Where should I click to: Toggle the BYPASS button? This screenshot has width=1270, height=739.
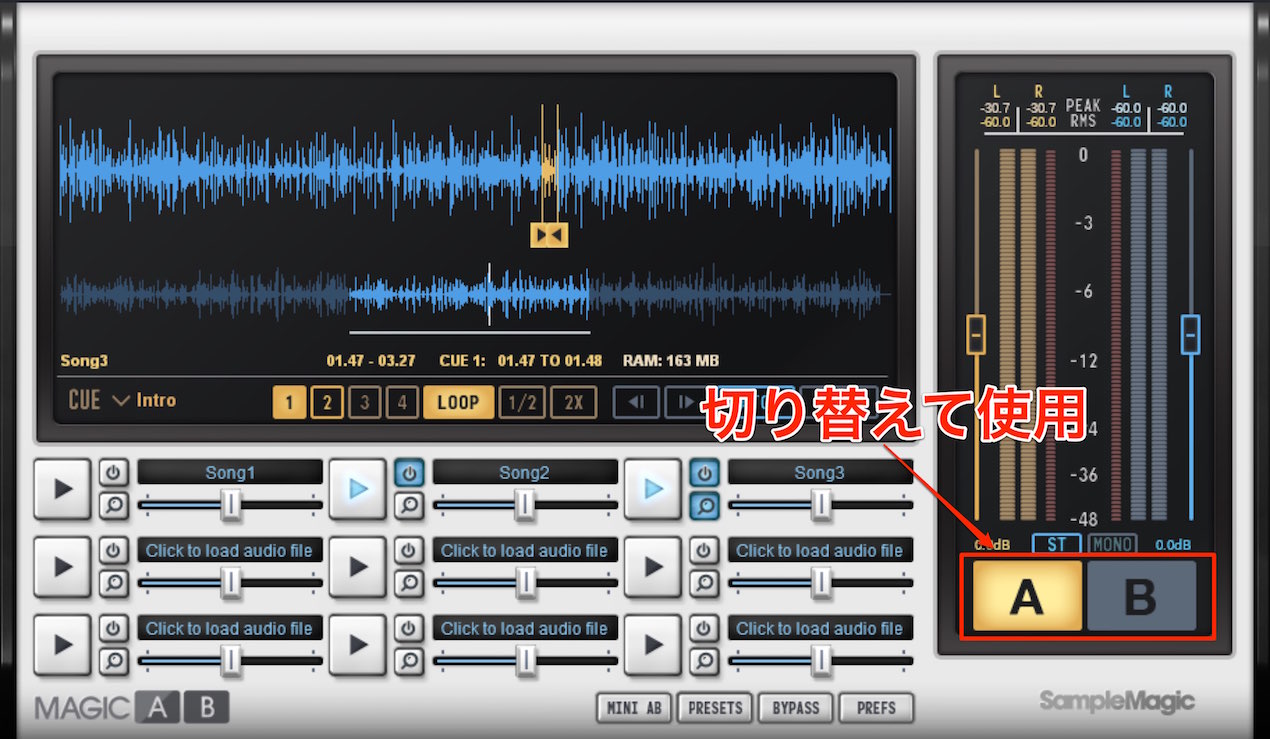point(796,708)
